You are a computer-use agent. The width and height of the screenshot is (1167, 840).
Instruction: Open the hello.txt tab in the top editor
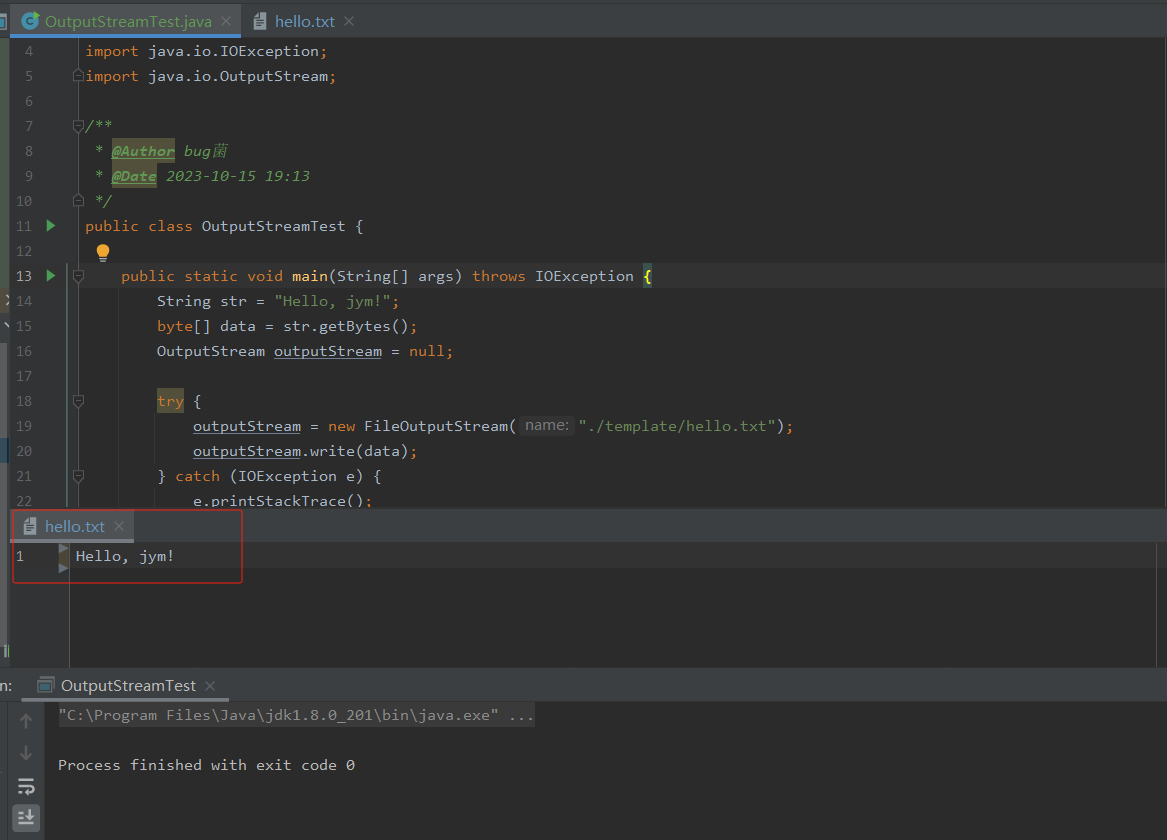click(304, 22)
